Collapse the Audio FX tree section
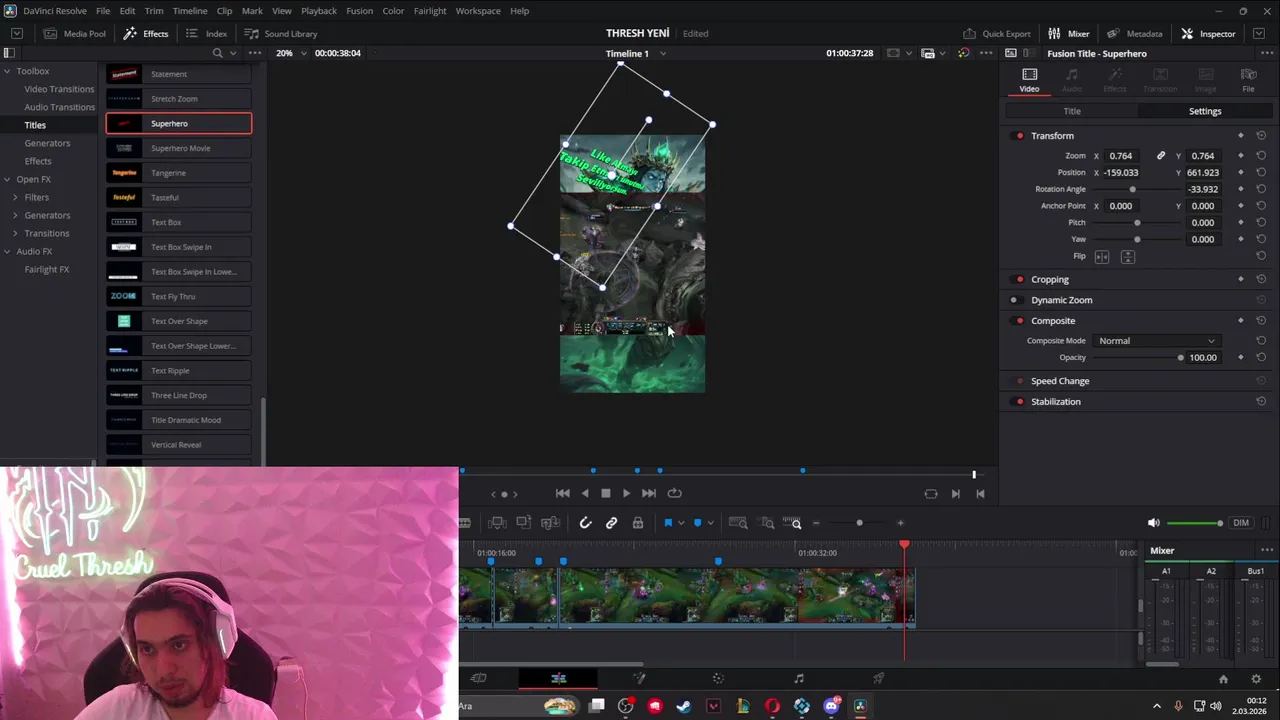Viewport: 1280px width, 720px height. (7, 251)
